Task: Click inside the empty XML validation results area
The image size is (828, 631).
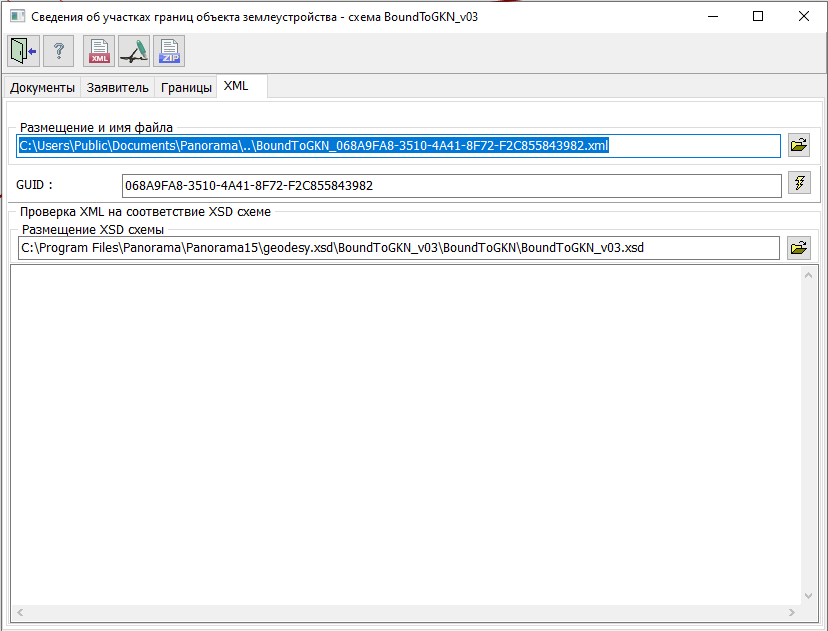Action: click(x=400, y=430)
